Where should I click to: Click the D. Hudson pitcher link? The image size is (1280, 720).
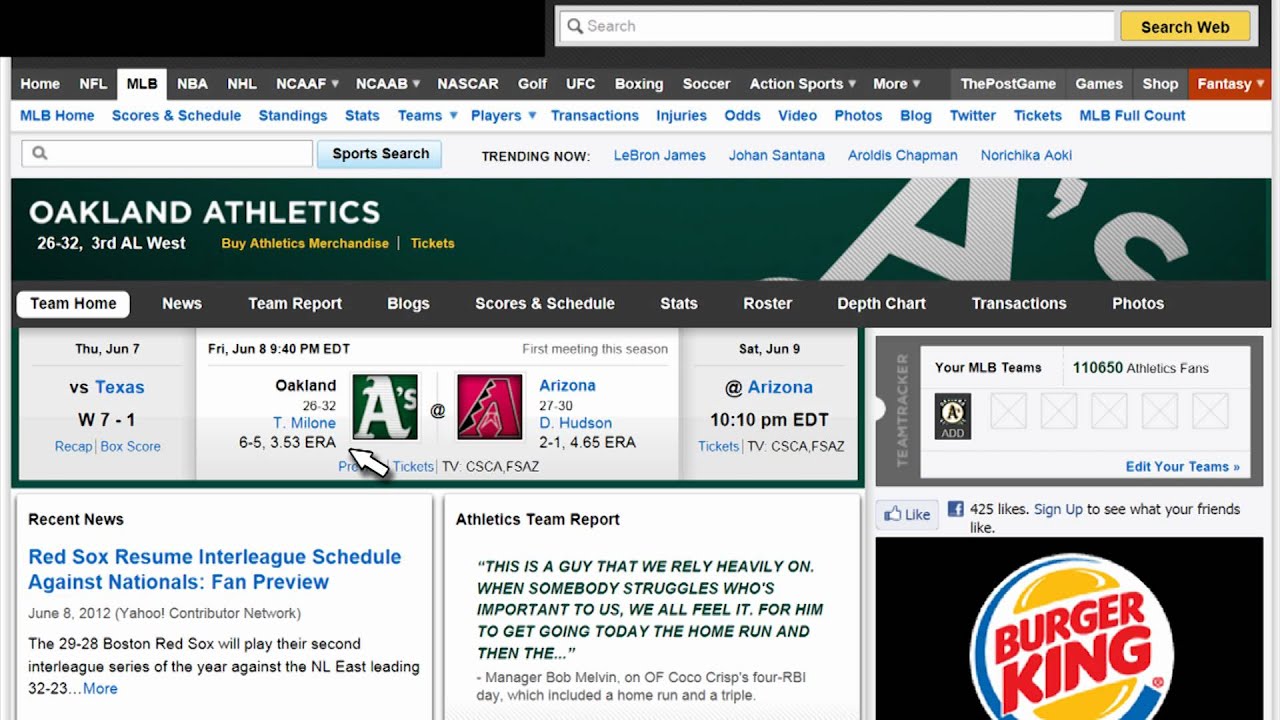[x=575, y=423]
